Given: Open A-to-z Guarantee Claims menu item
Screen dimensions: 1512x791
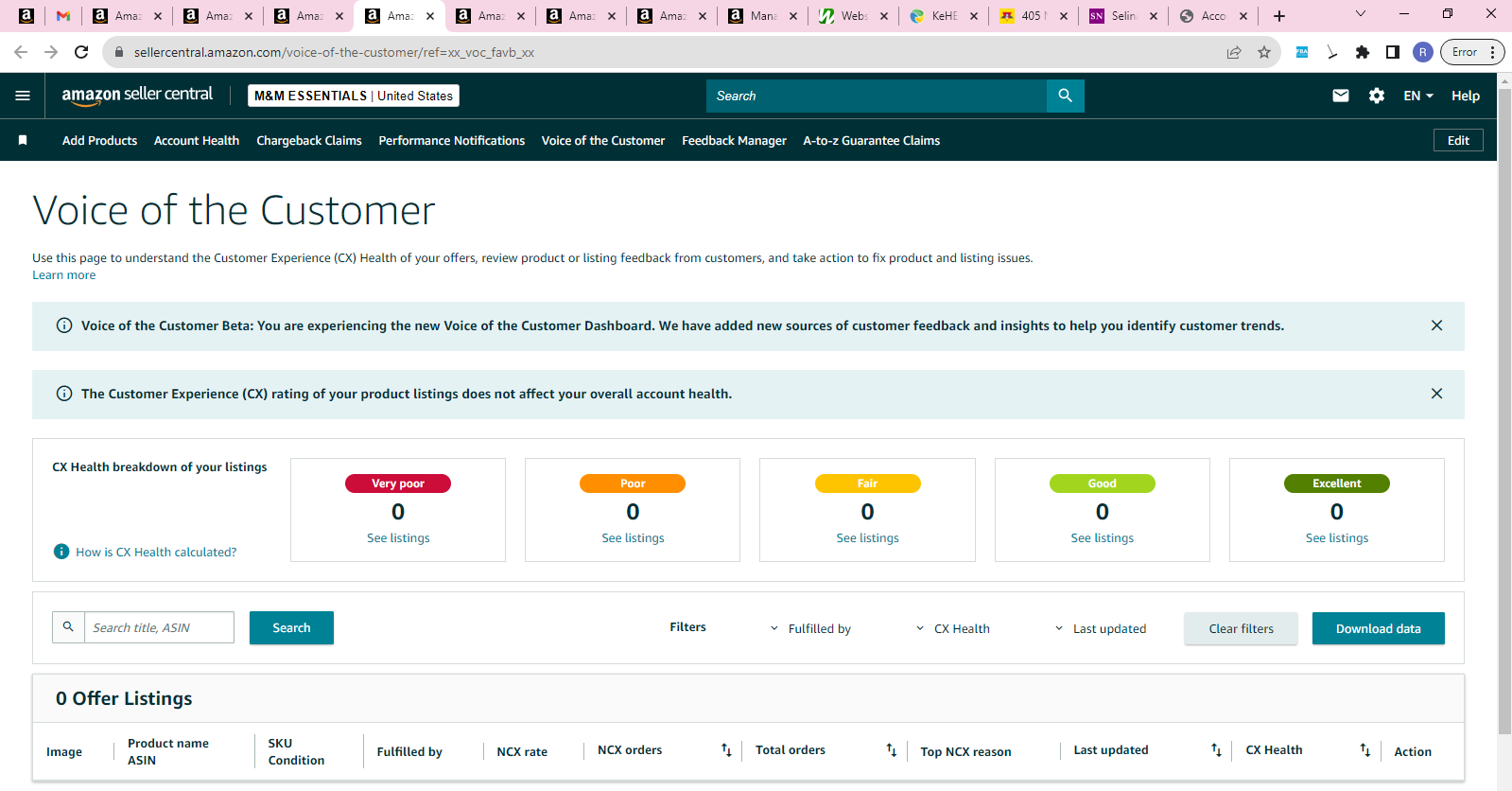Looking at the screenshot, I should tap(872, 140).
